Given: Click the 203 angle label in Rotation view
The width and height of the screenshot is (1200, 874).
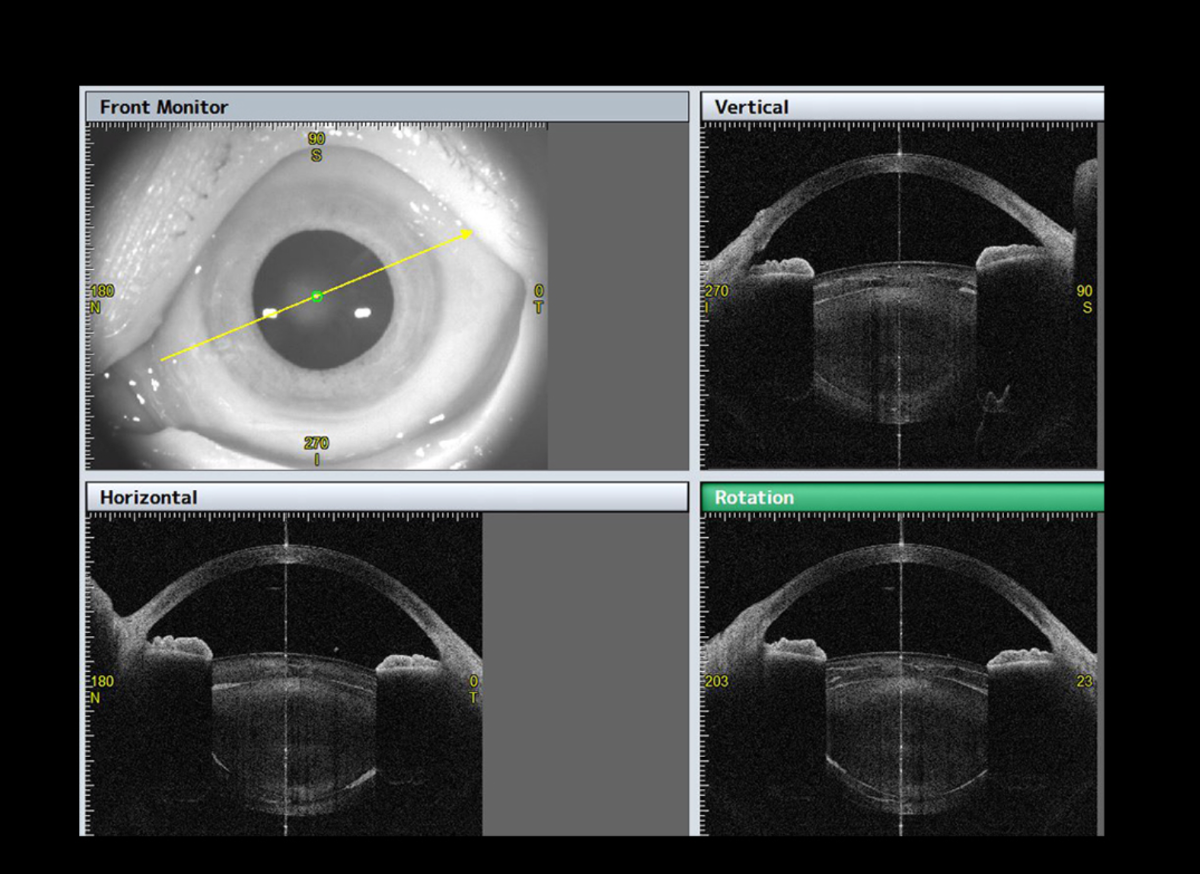Looking at the screenshot, I should [716, 682].
